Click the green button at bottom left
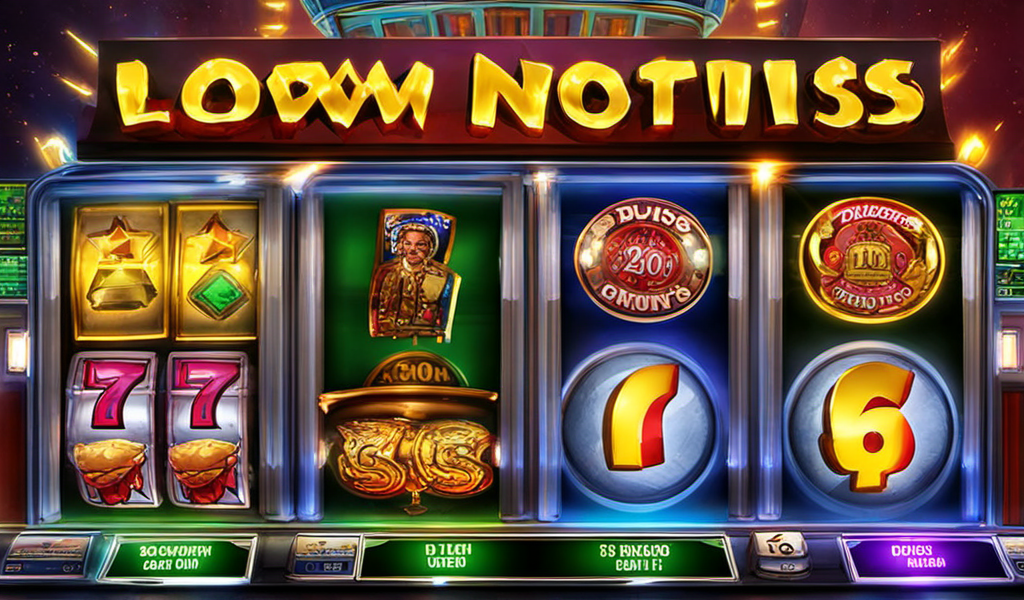Screen dimensions: 1024x600 pyautogui.click(x=177, y=558)
